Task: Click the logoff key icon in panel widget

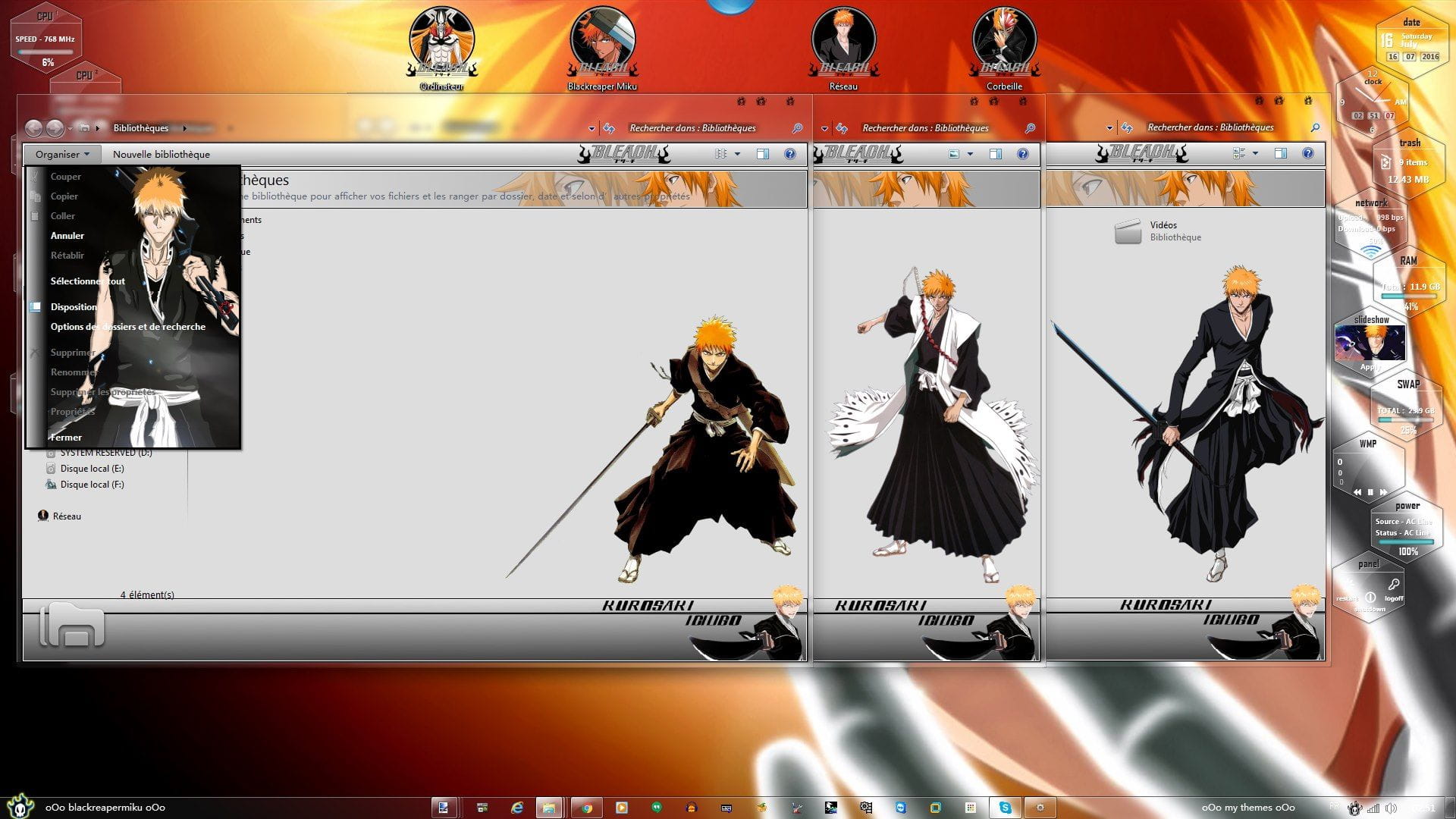Action: (1394, 585)
